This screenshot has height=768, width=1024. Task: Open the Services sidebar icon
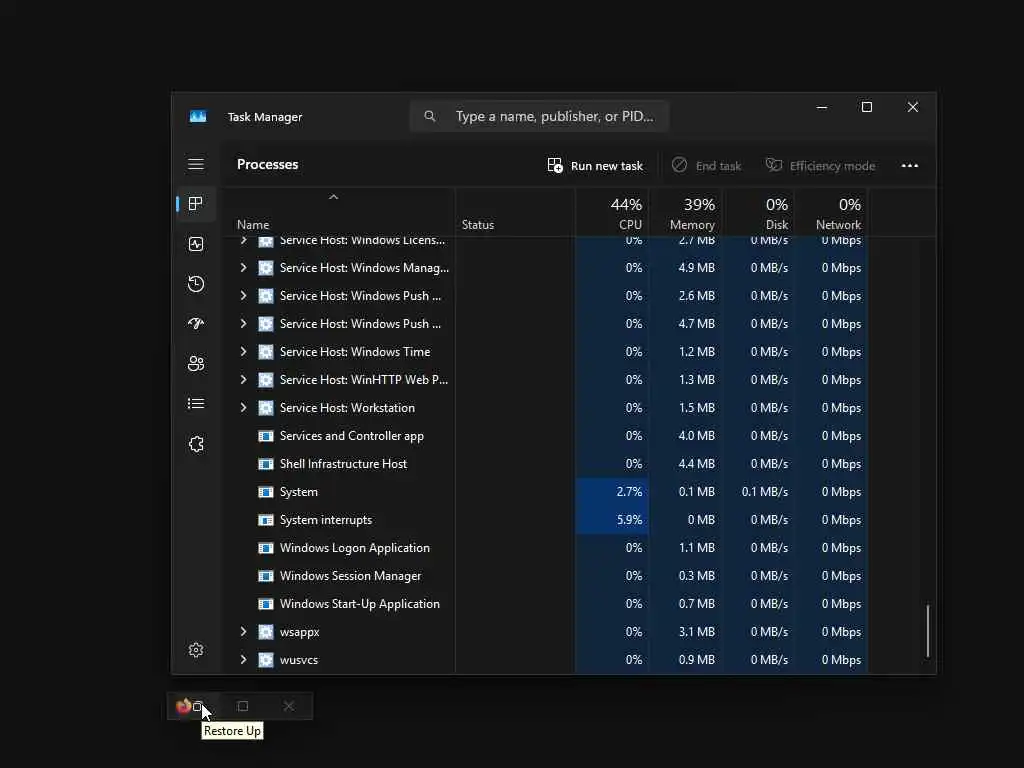(x=196, y=444)
